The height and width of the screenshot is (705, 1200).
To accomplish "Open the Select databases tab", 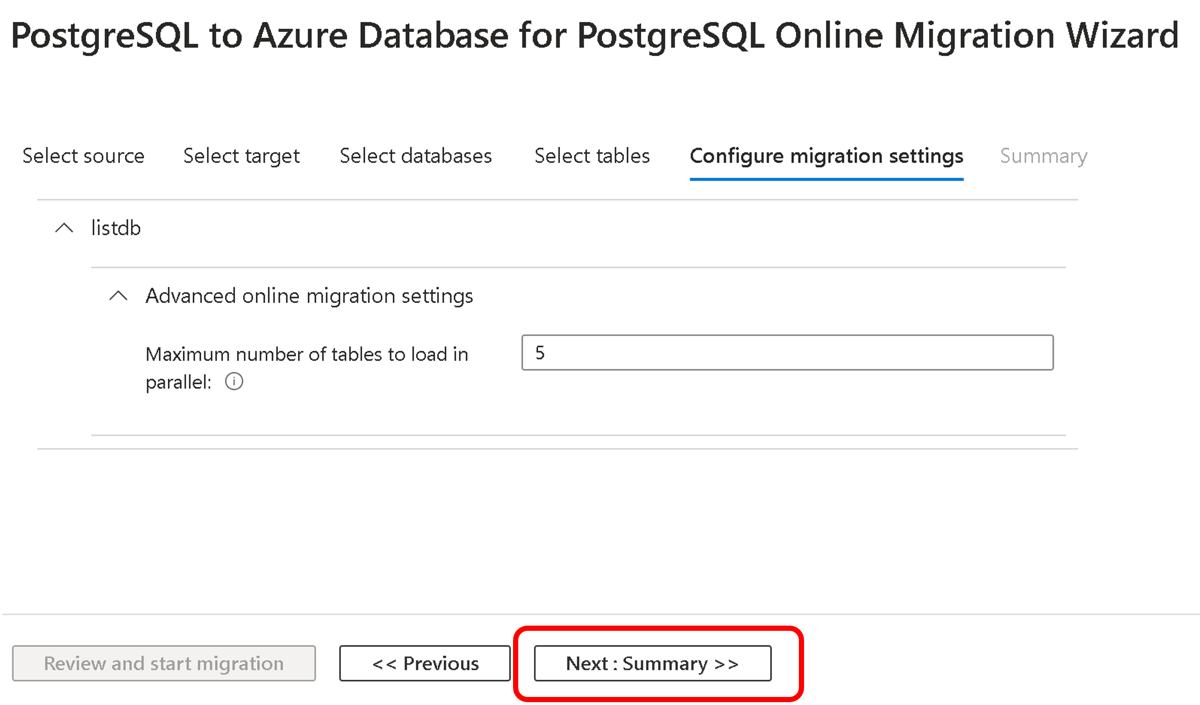I will pos(416,156).
